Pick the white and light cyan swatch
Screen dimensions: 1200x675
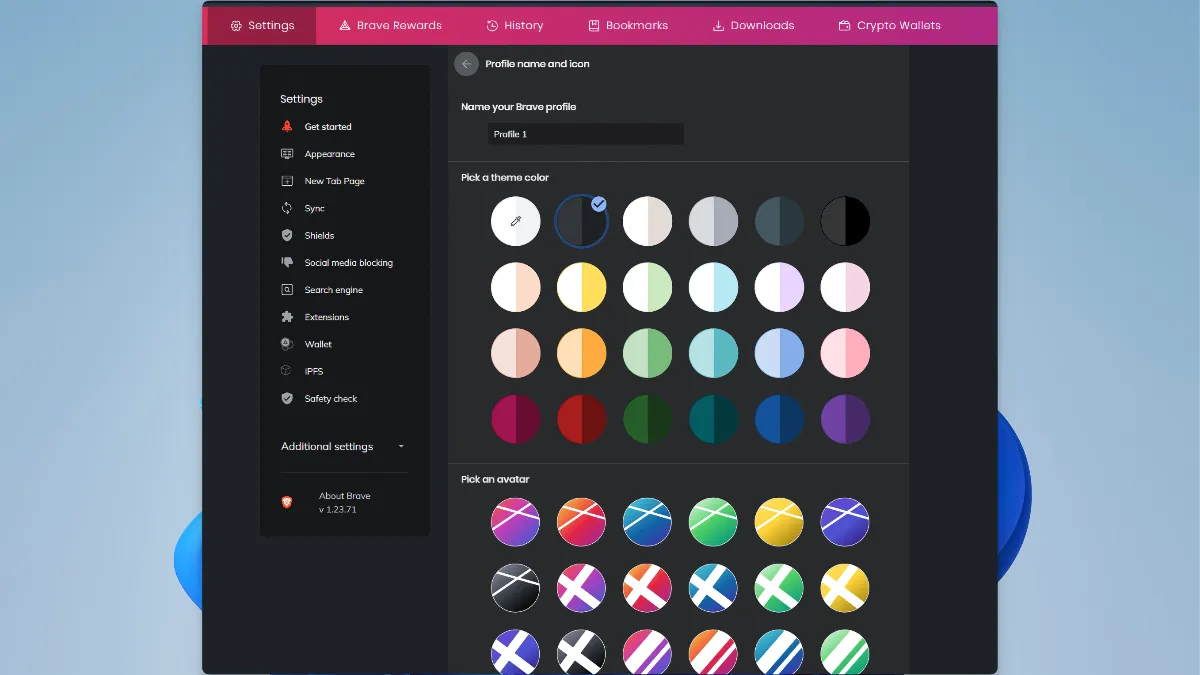714,287
